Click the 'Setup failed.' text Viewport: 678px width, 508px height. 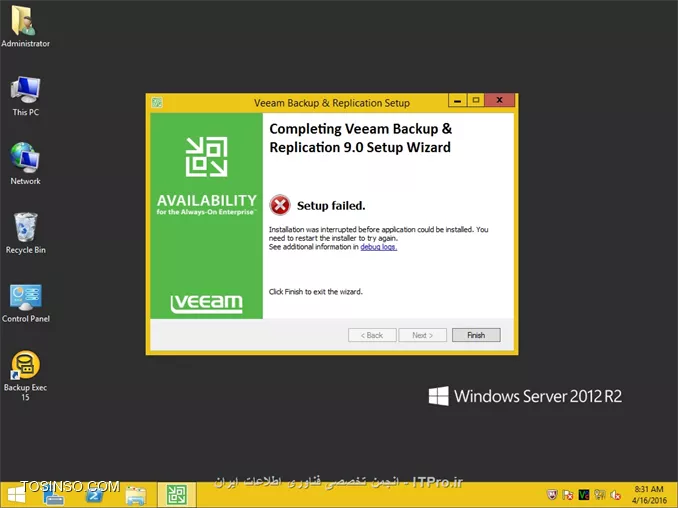[331, 206]
